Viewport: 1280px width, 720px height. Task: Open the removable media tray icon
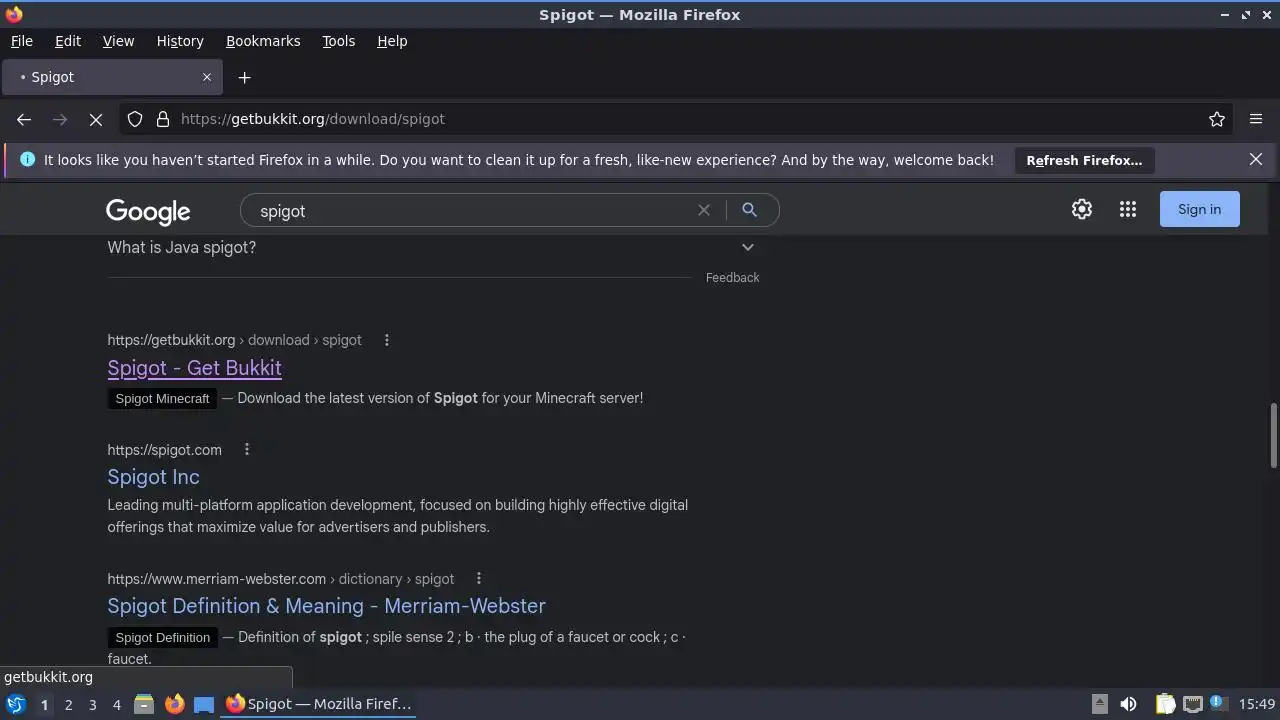(x=1099, y=704)
